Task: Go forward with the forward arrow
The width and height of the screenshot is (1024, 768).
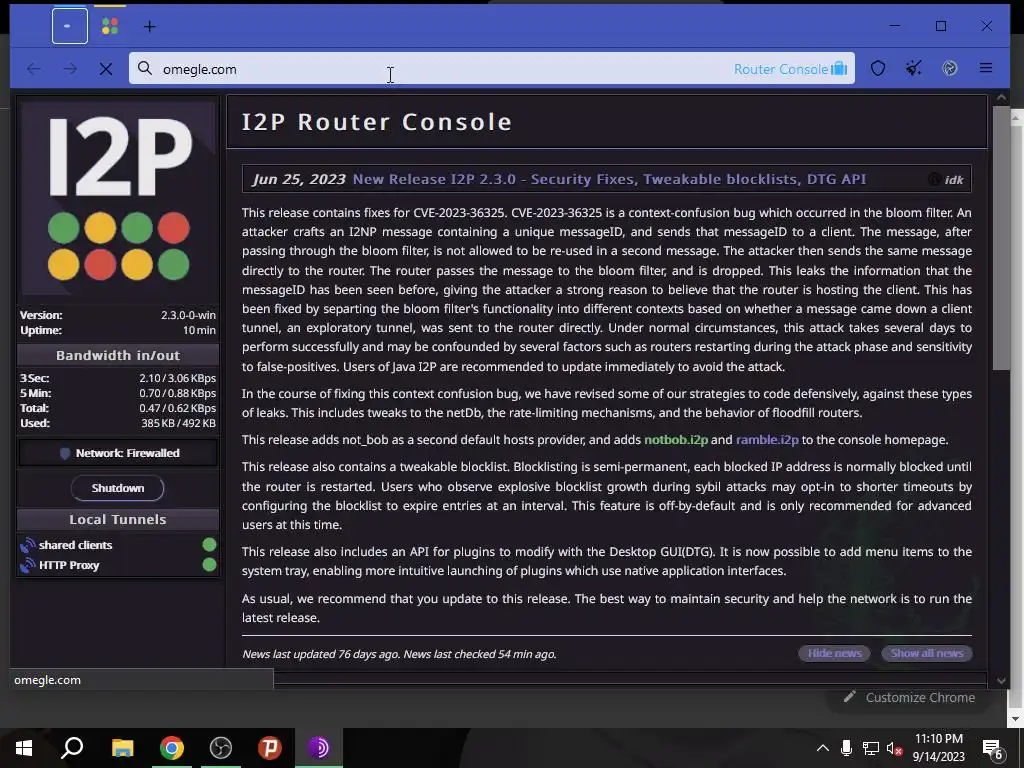Action: (70, 69)
